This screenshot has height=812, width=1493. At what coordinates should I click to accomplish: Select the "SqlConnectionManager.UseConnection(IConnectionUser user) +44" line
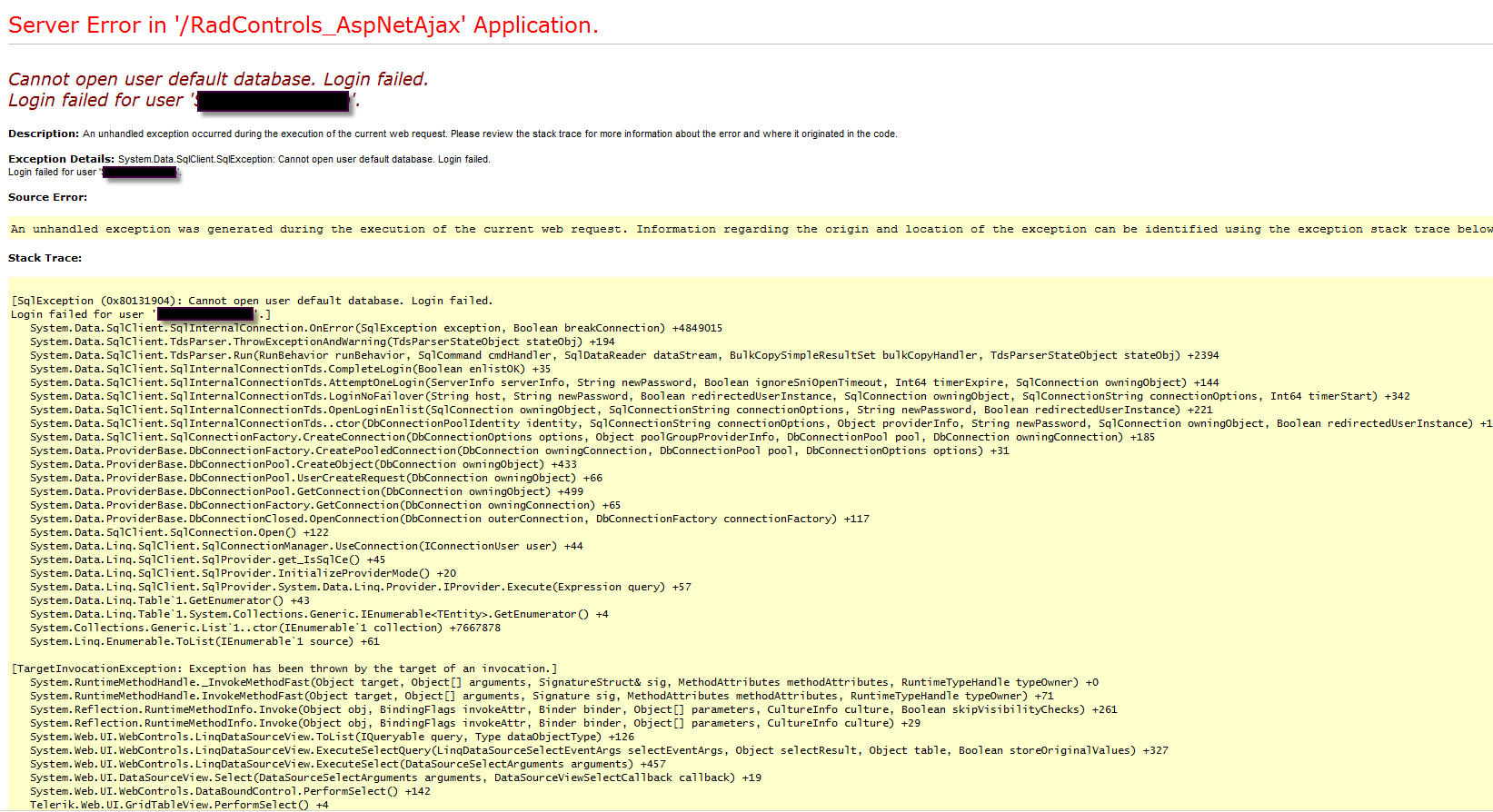tap(306, 546)
